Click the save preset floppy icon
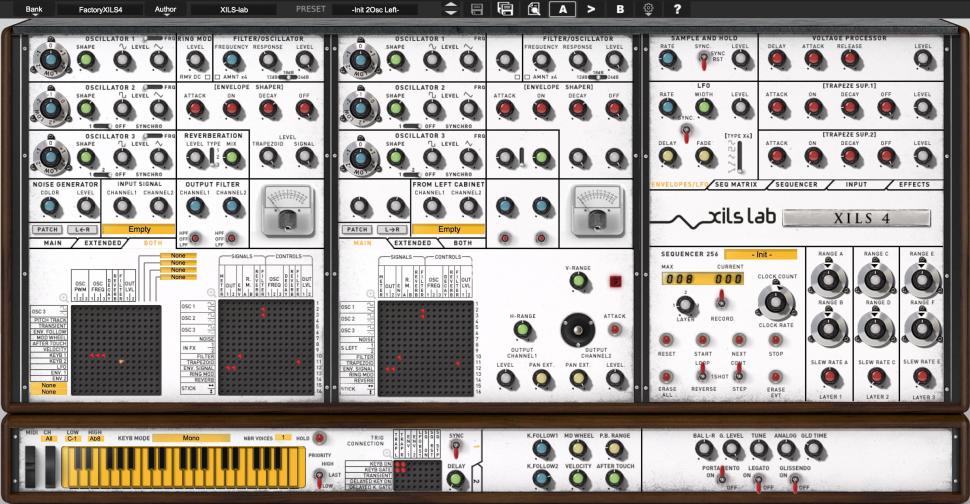The width and height of the screenshot is (970, 504). [x=477, y=9]
